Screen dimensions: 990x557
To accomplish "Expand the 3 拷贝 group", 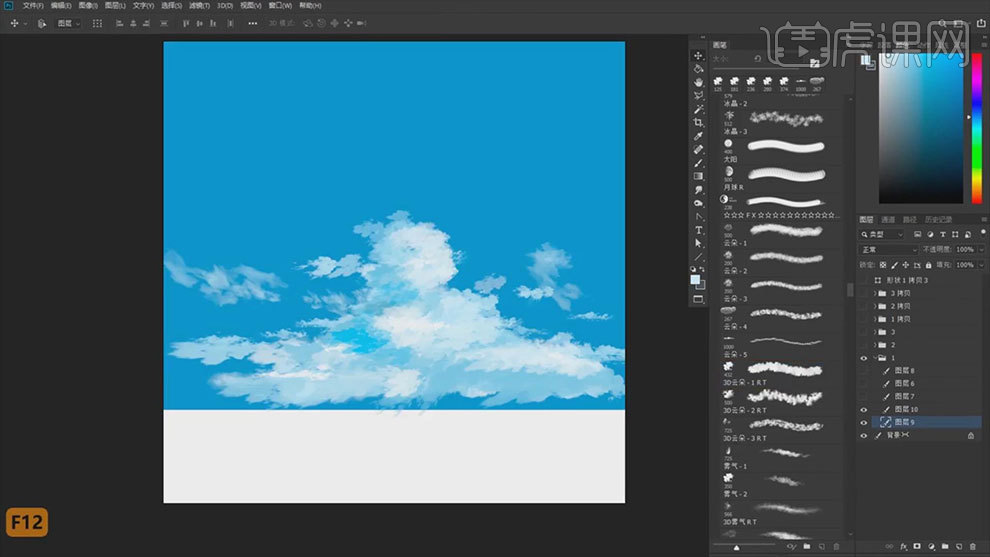I will click(875, 293).
